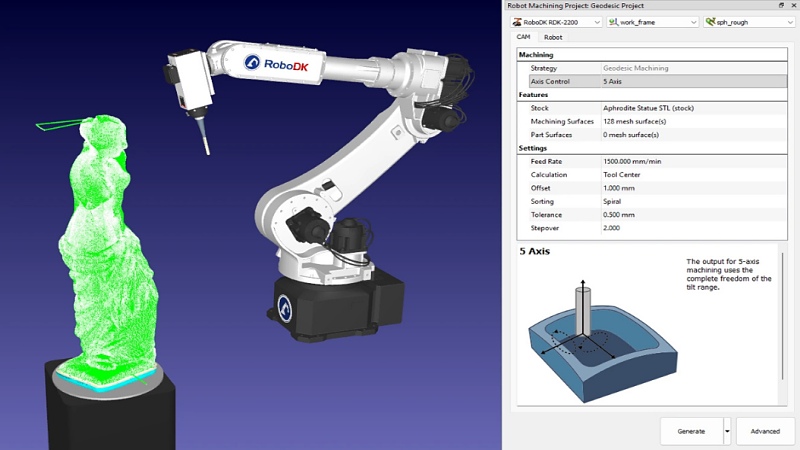Click the milling spindle tool on the robot
The image size is (800, 450).
tap(190, 81)
